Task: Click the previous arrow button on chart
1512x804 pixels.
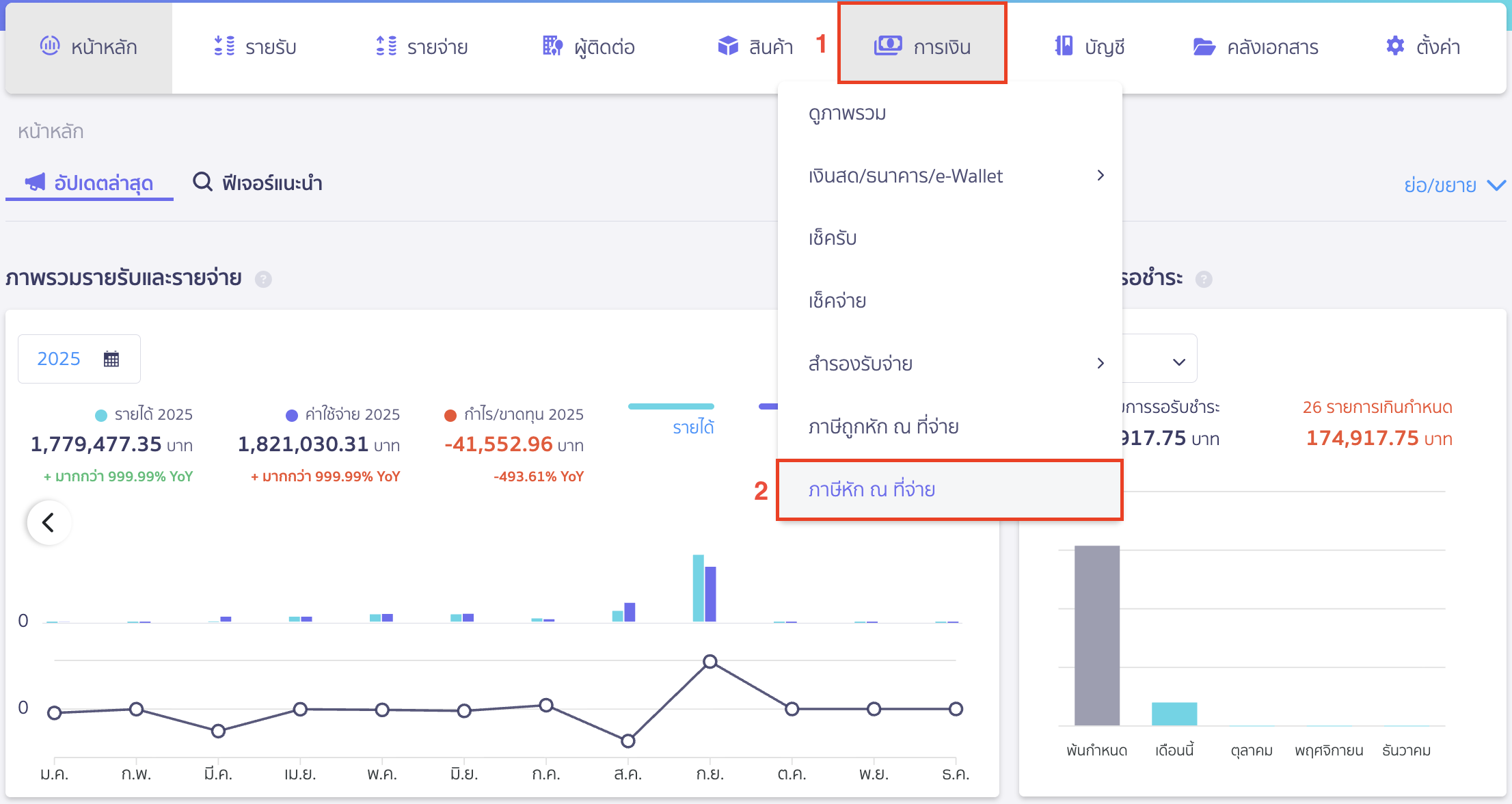Action: 49,523
